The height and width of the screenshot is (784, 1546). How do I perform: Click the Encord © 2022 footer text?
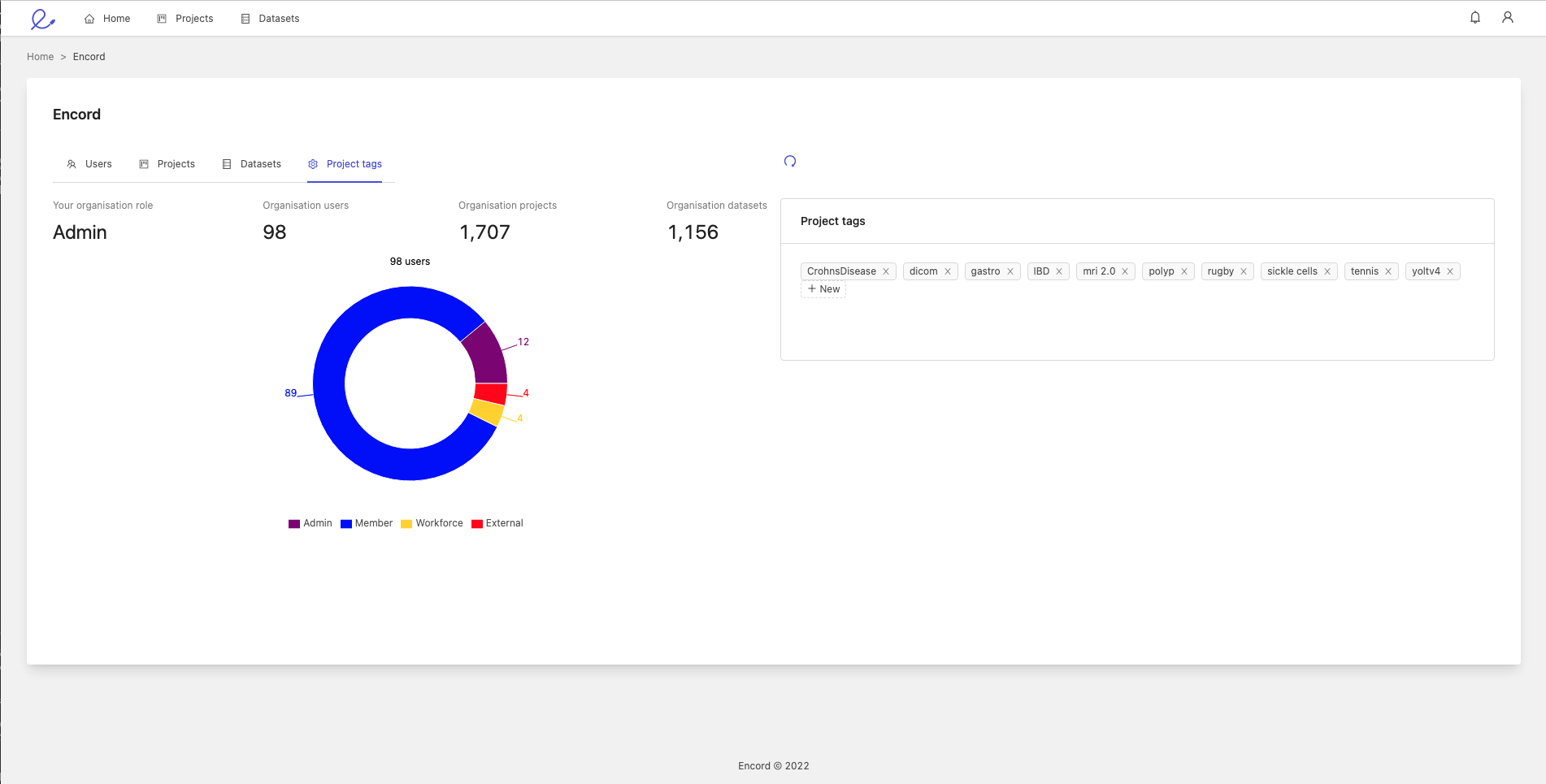[773, 766]
